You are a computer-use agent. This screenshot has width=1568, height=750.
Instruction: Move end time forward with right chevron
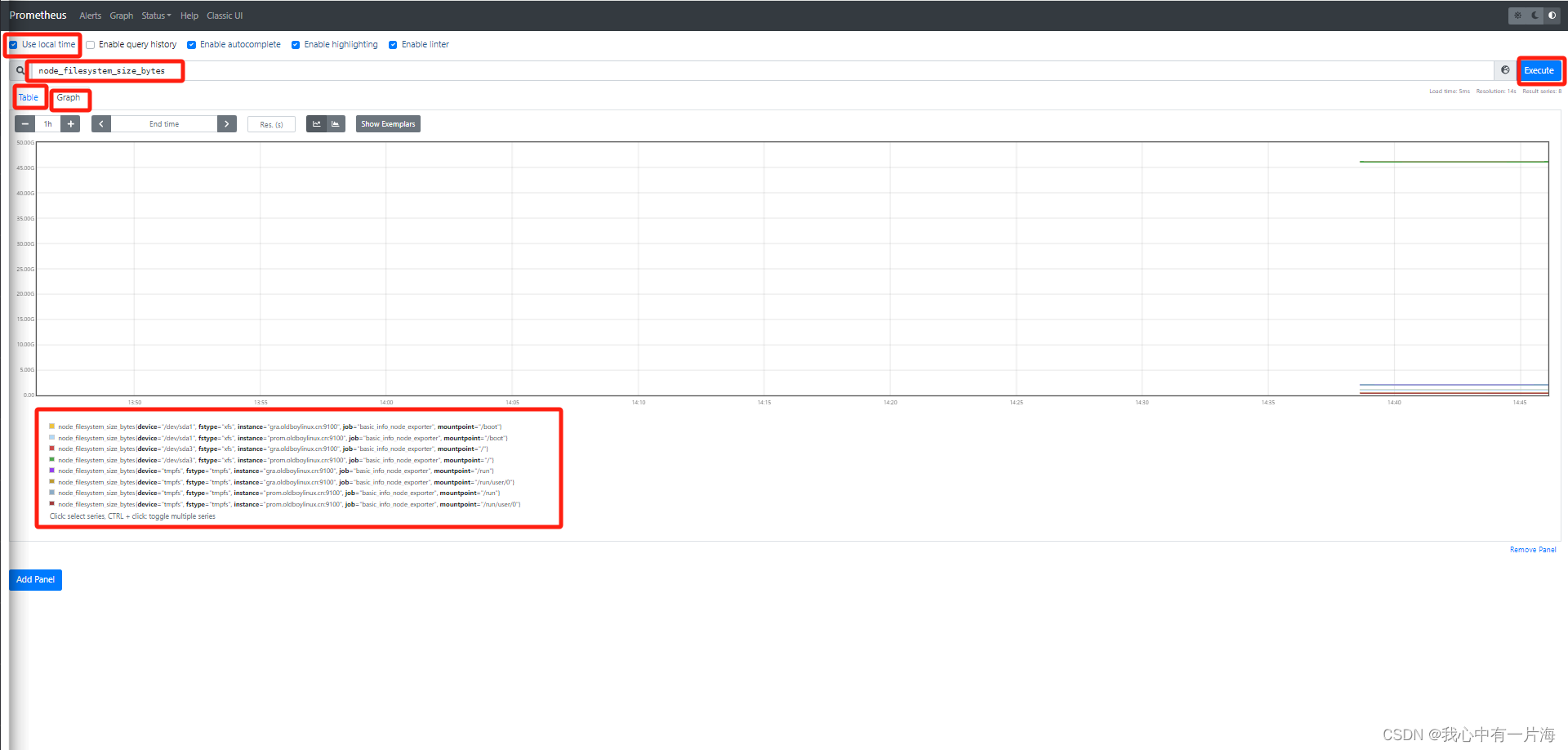pos(227,124)
